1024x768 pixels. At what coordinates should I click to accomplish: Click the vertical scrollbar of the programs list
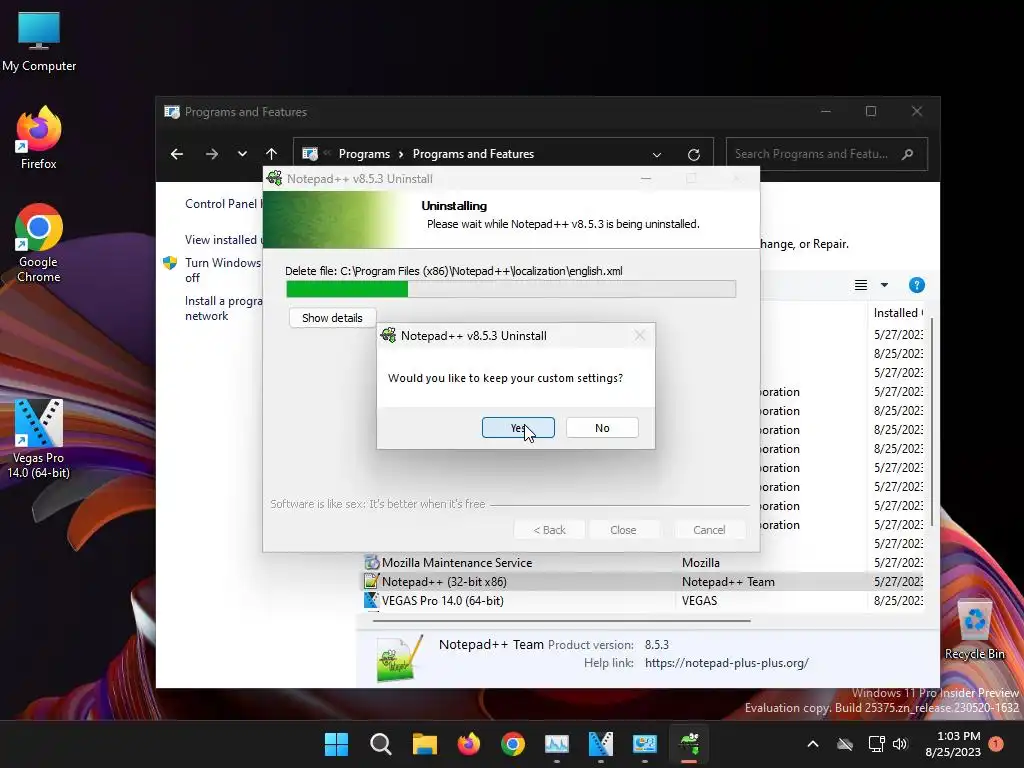(x=931, y=421)
